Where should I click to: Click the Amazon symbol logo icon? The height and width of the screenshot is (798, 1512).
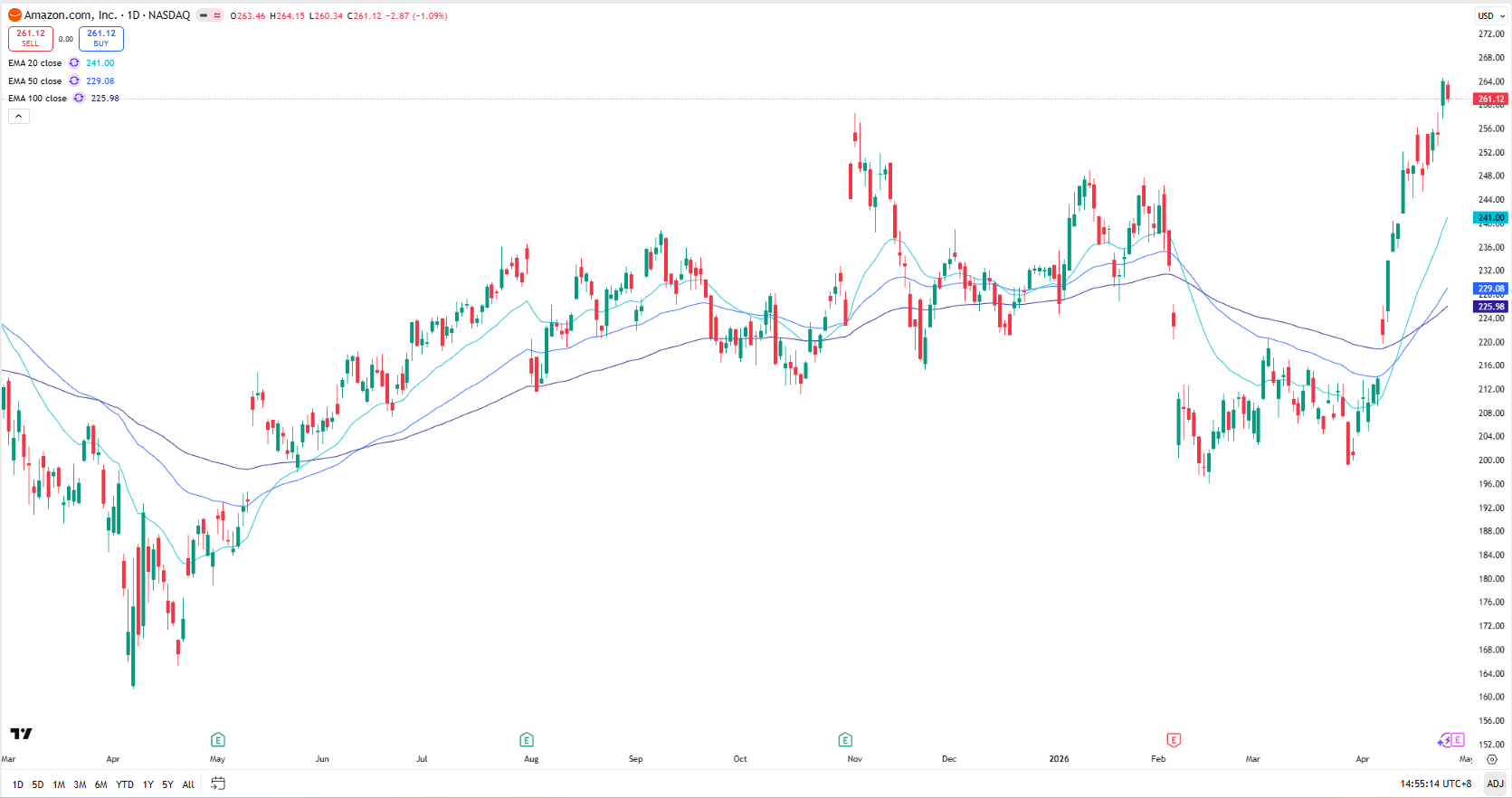(x=14, y=15)
